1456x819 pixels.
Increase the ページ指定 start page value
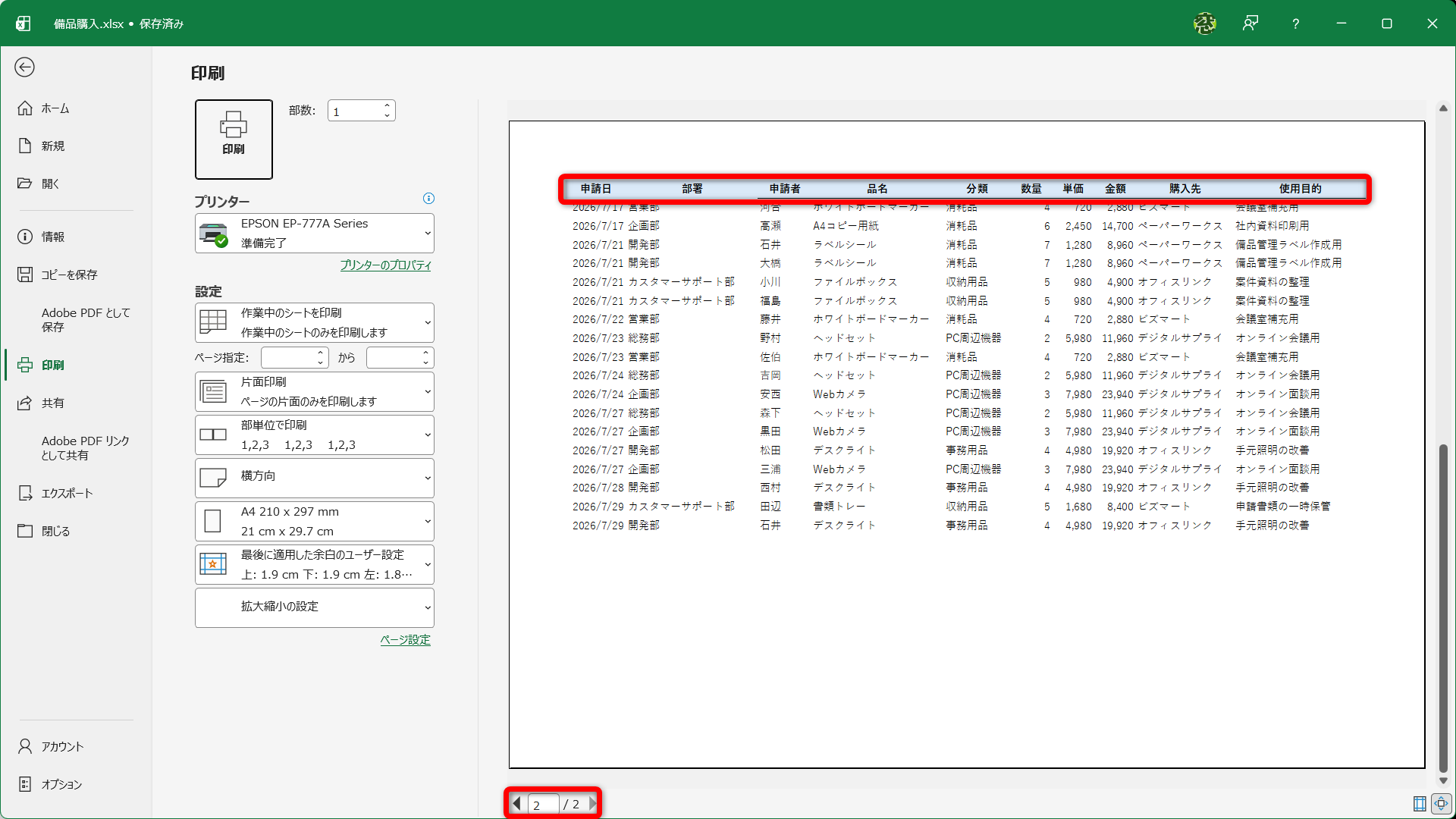pyautogui.click(x=321, y=353)
